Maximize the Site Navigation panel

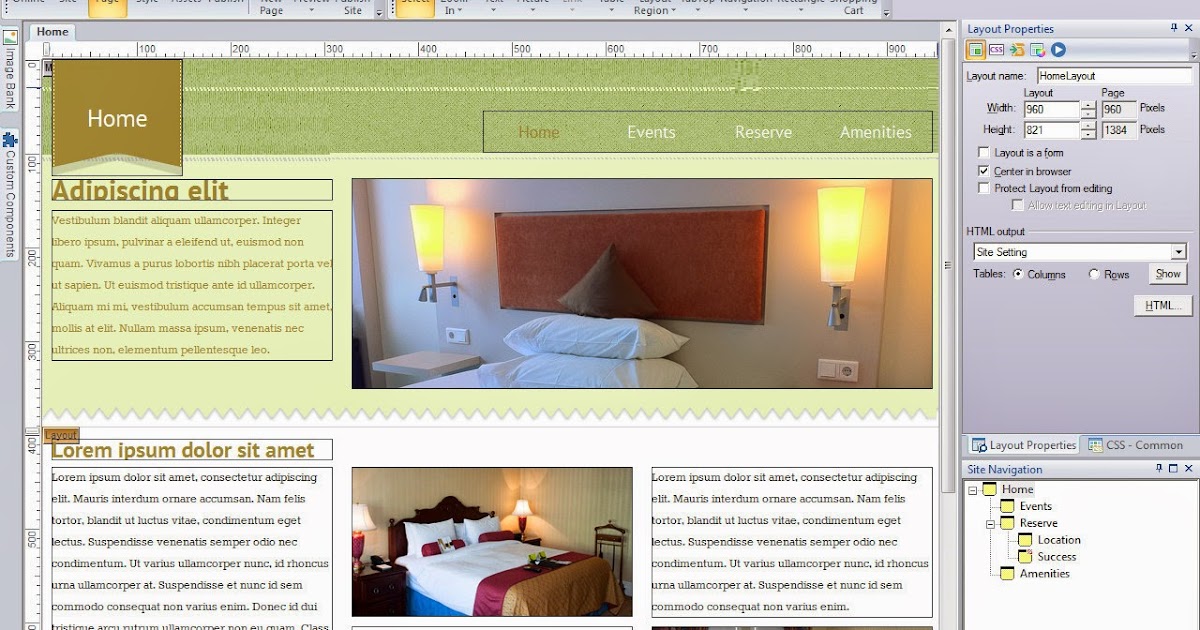coord(1173,469)
